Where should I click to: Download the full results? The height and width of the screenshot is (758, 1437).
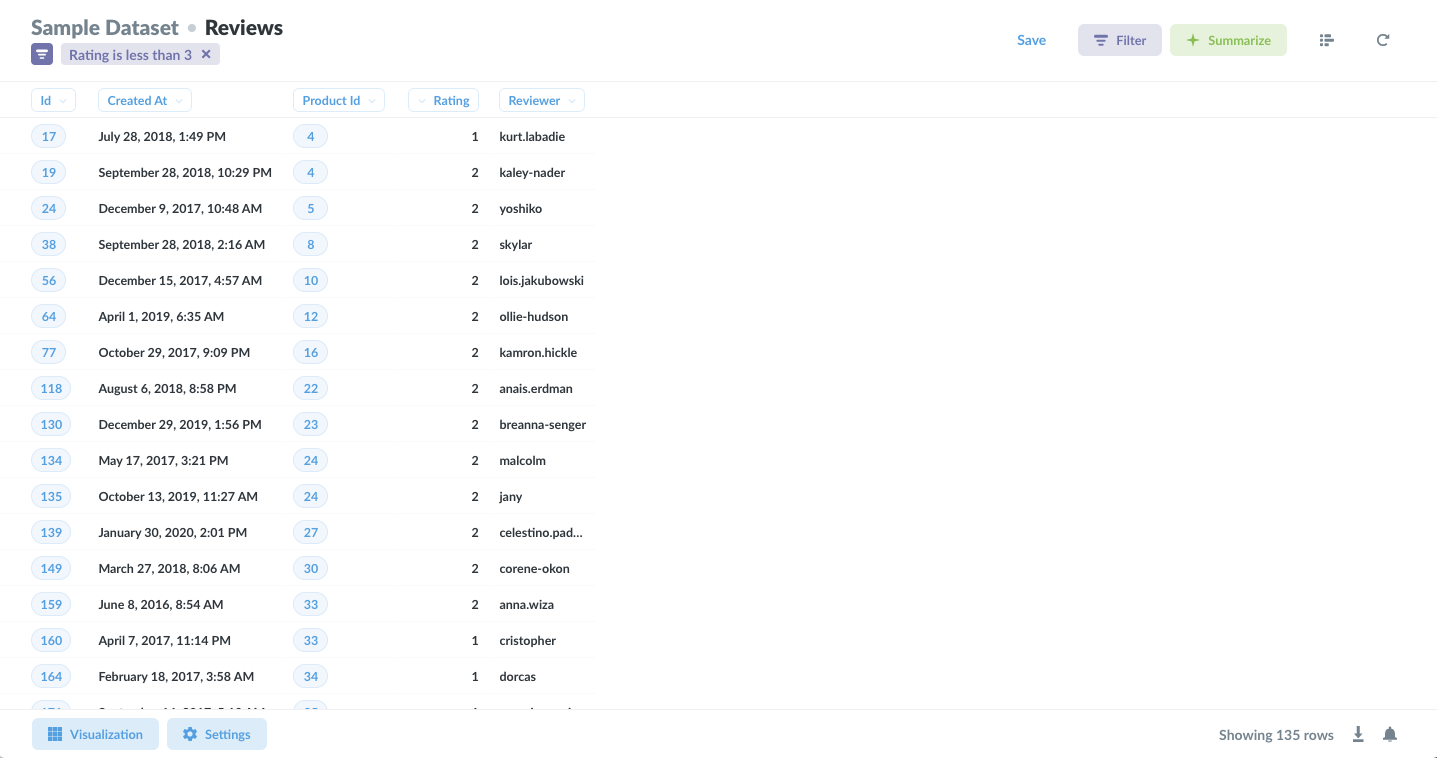click(x=1358, y=735)
